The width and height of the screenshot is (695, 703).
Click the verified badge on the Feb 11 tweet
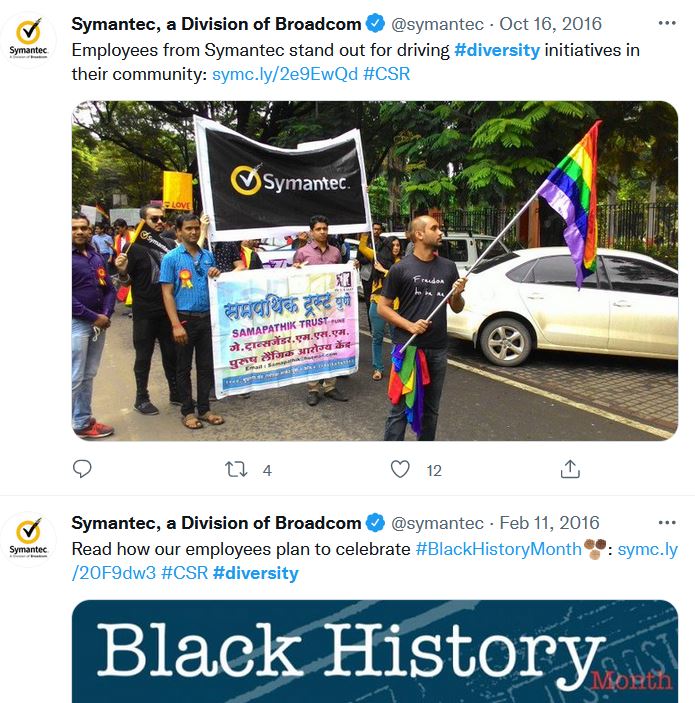pos(375,523)
